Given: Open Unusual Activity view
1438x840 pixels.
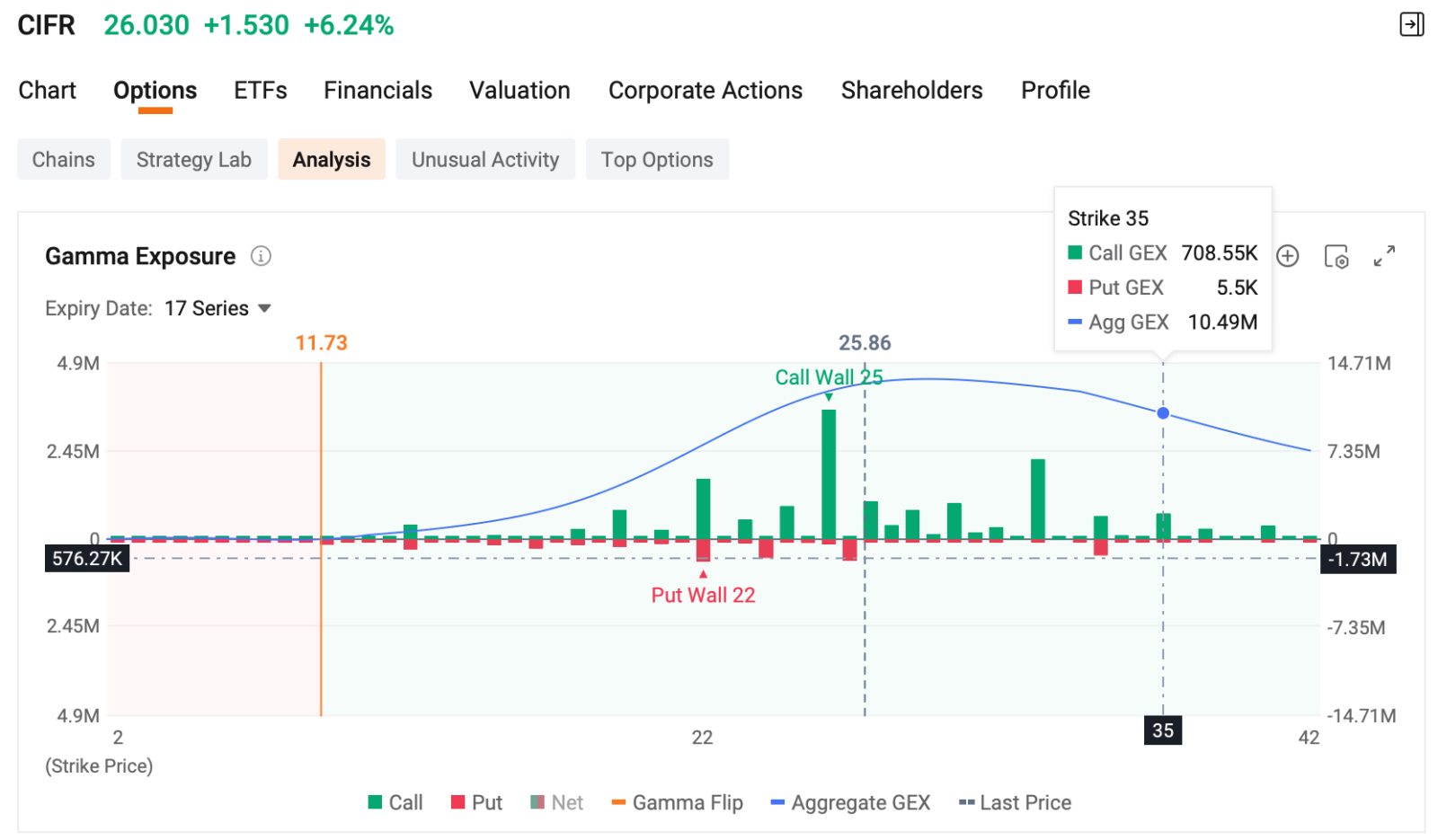Looking at the screenshot, I should (x=485, y=159).
